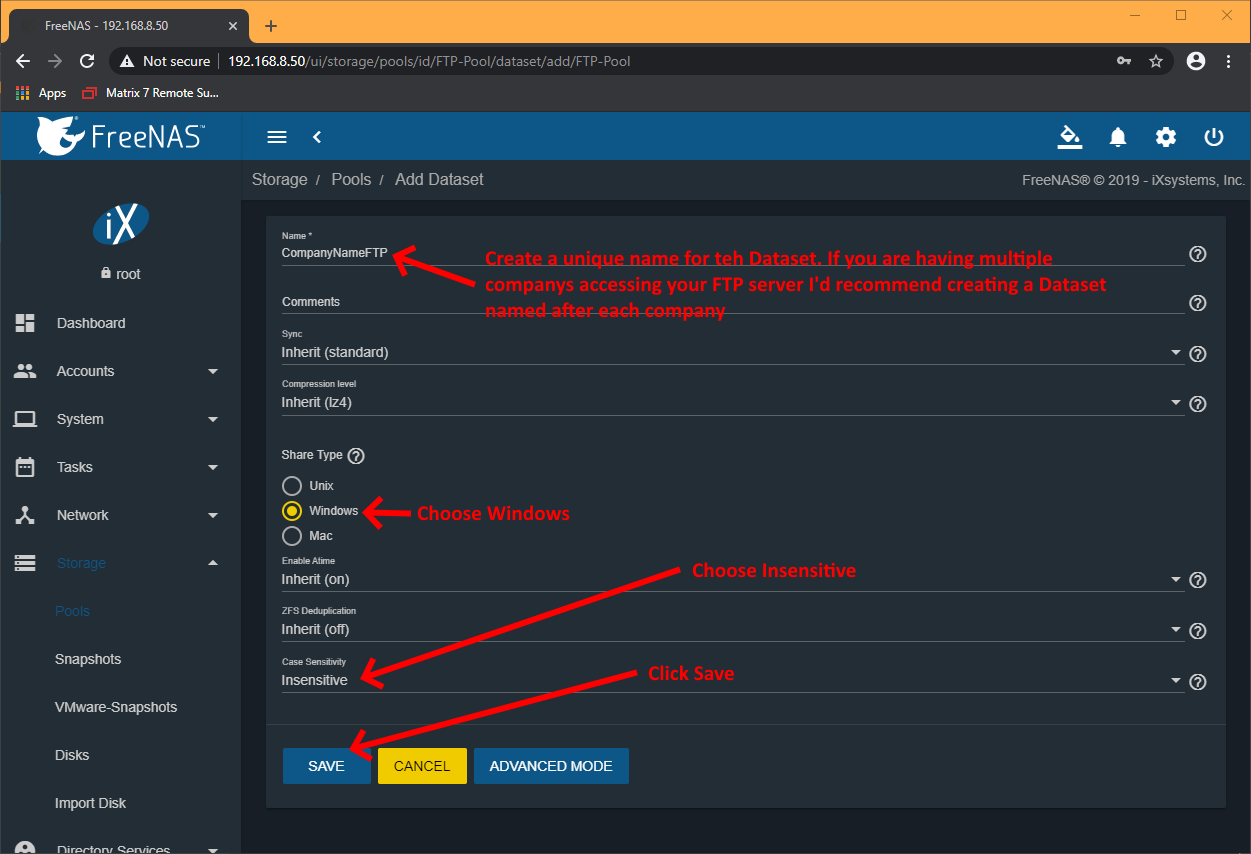
Task: Click the power icon in top bar
Action: [x=1214, y=137]
